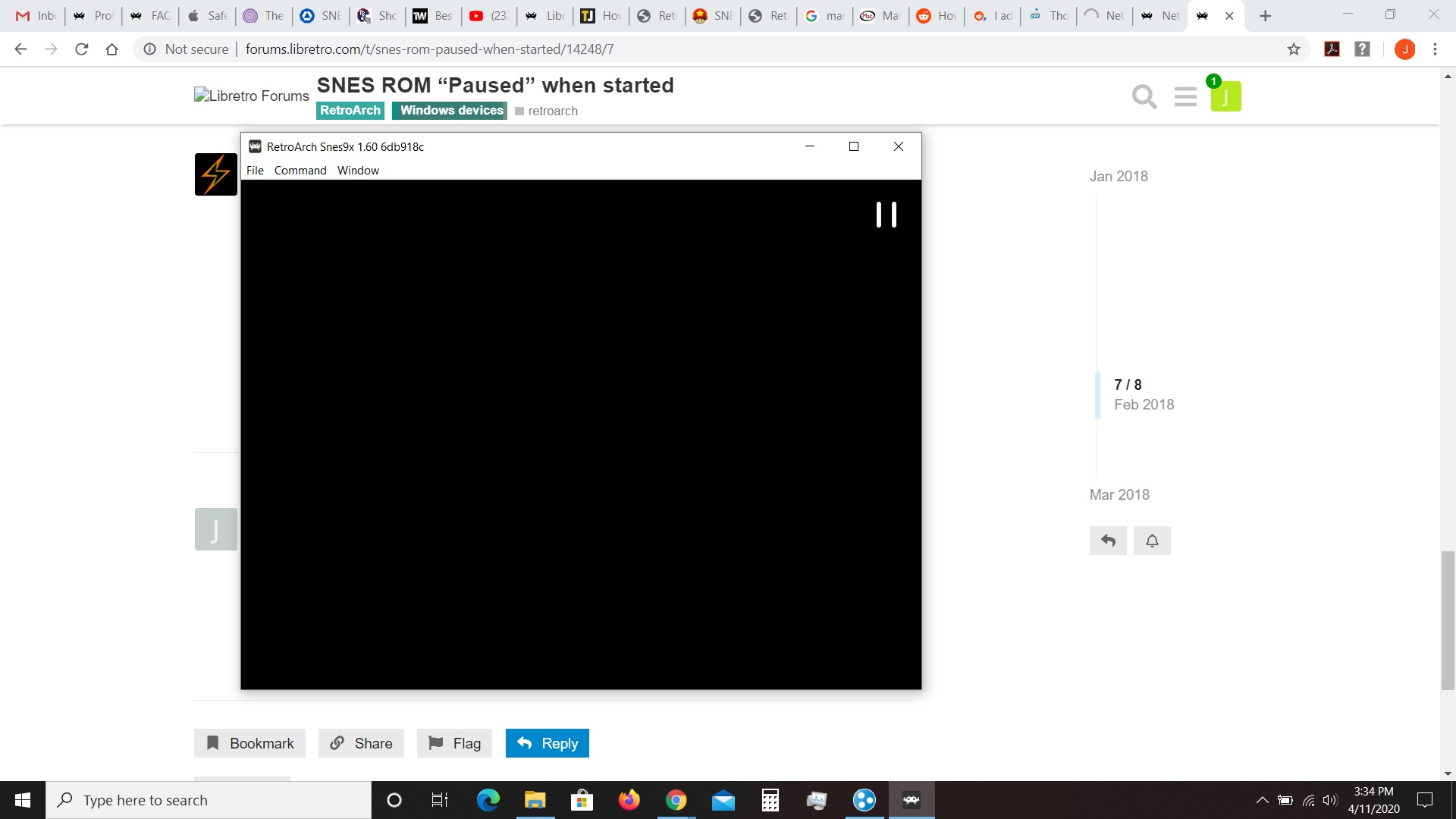Open Microsoft Store from the taskbar

582,800
